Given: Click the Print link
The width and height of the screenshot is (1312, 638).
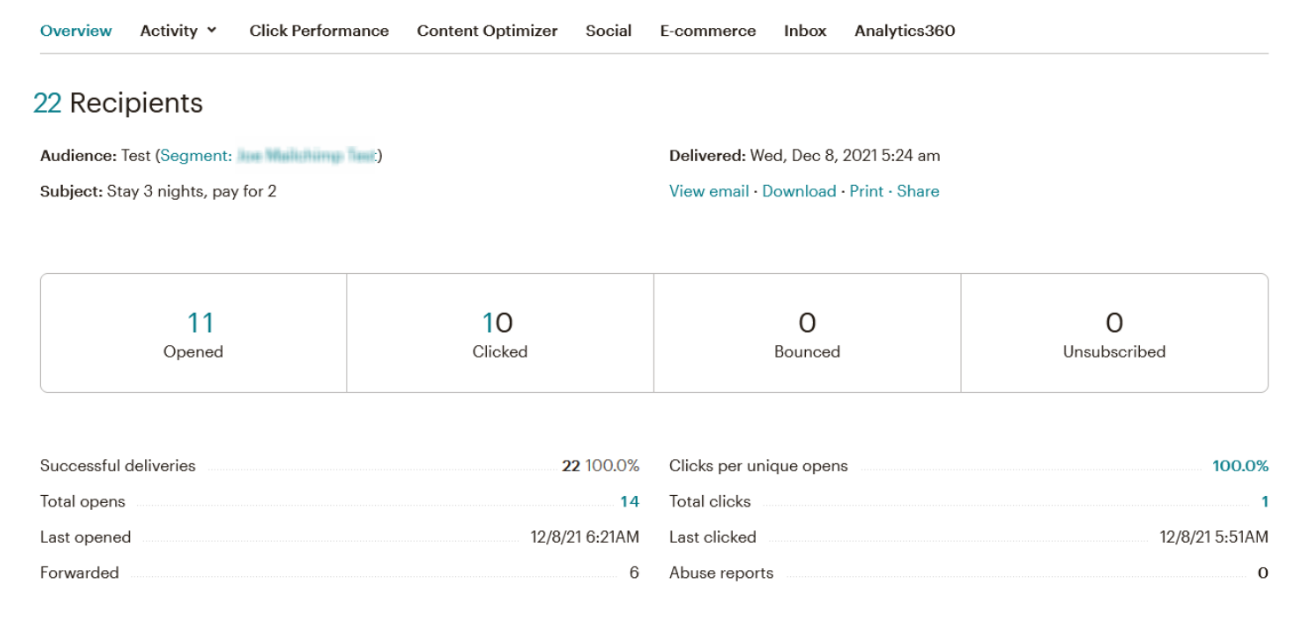Looking at the screenshot, I should pos(866,191).
